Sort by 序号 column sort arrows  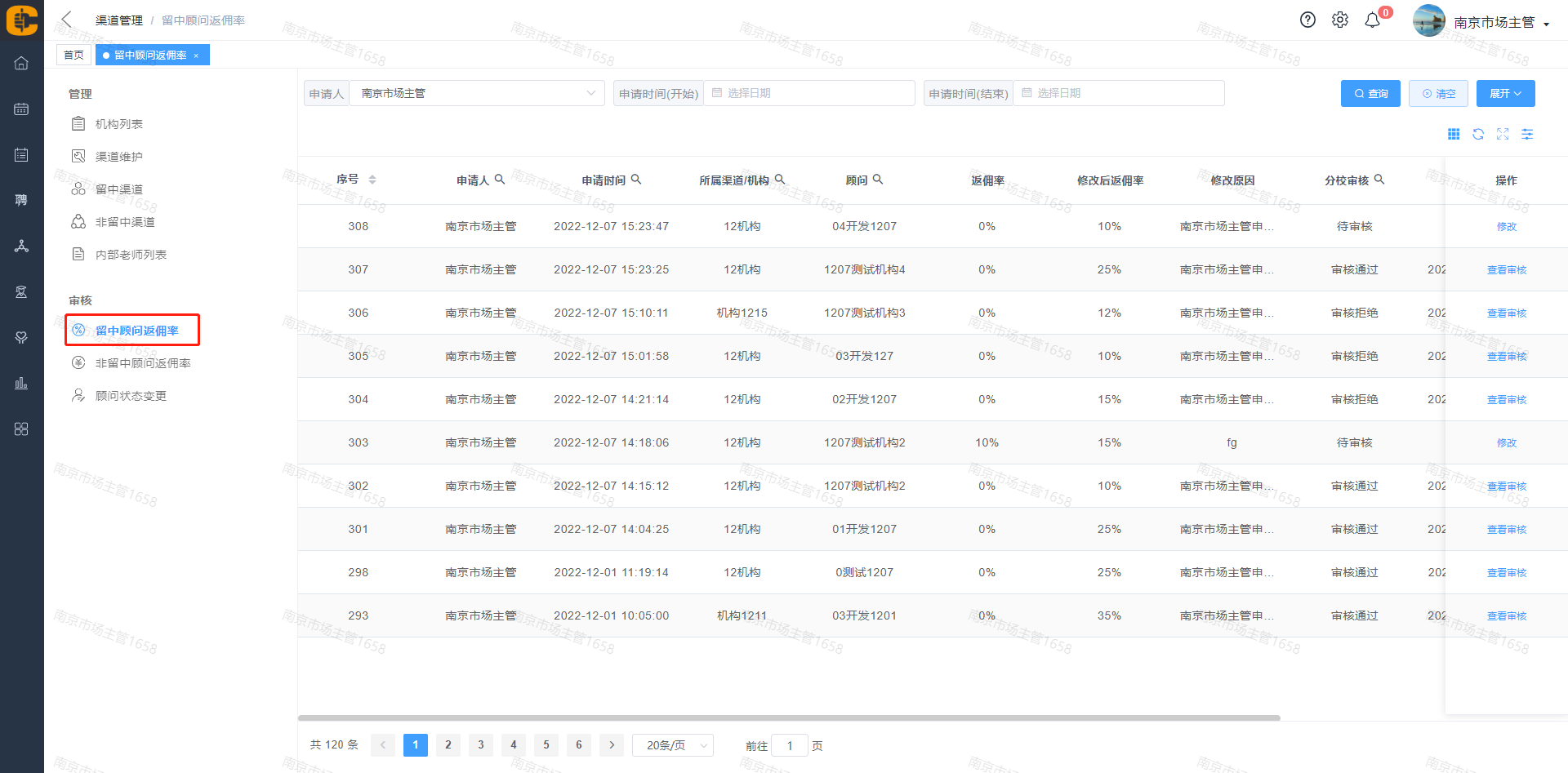point(372,180)
